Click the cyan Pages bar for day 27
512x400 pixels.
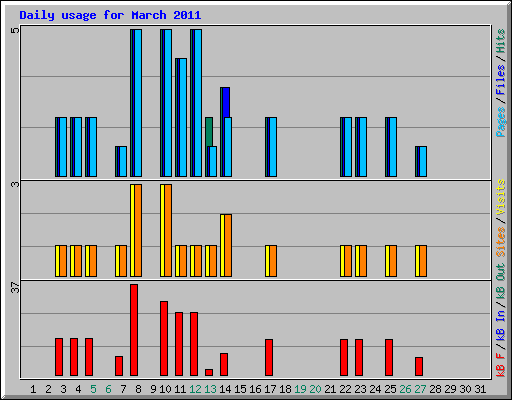point(423,161)
